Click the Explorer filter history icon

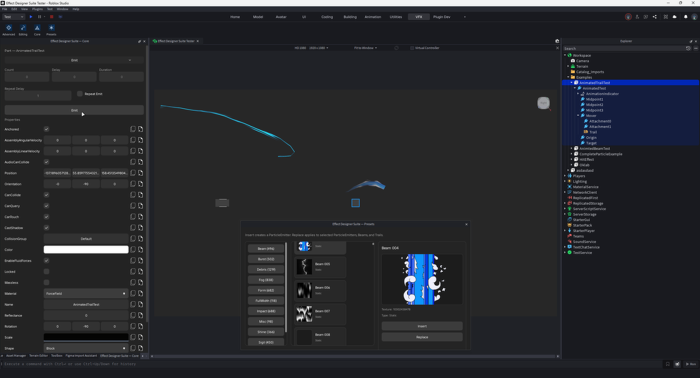tap(688, 48)
